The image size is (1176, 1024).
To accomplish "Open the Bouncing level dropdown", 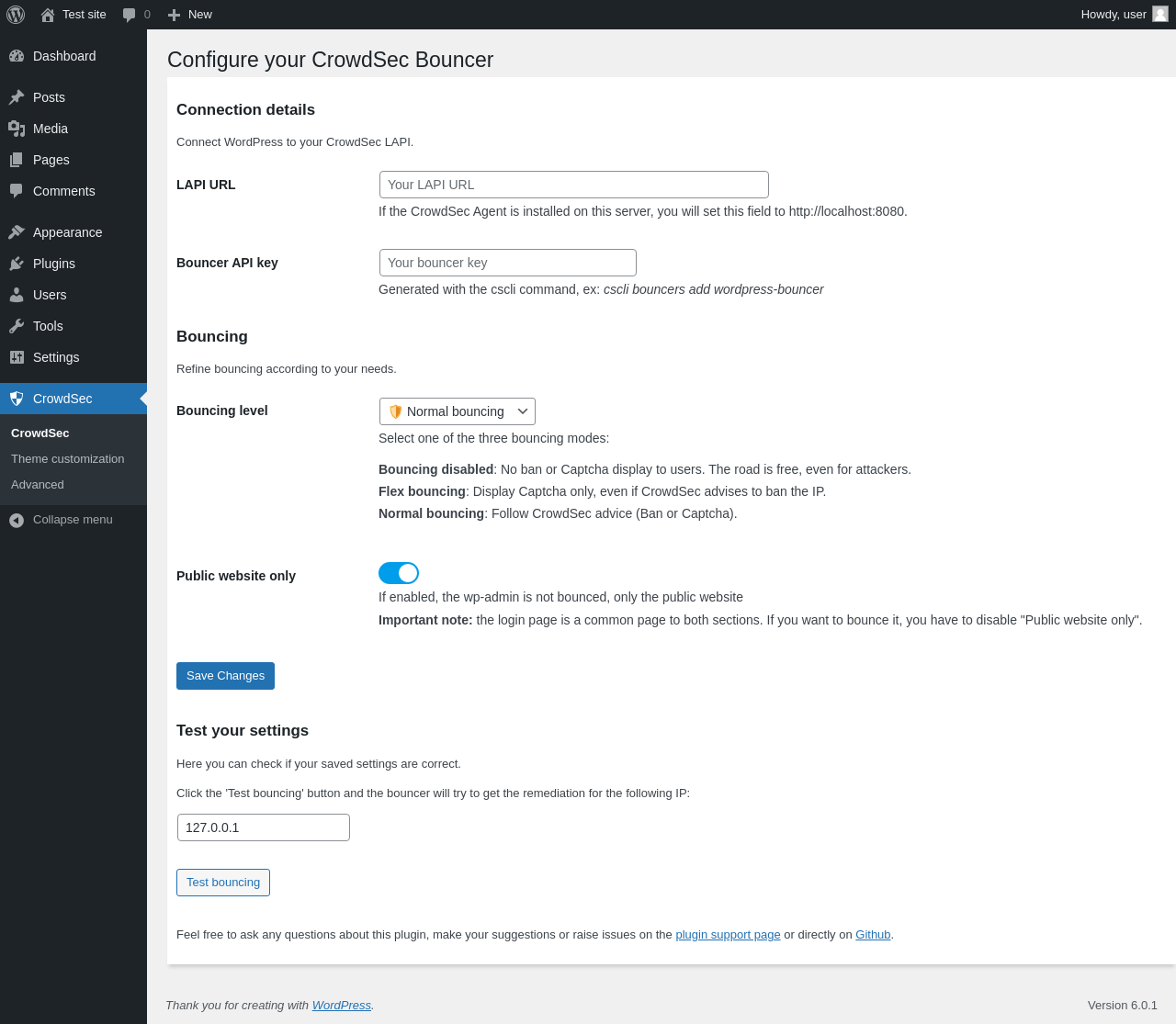I will (458, 411).
